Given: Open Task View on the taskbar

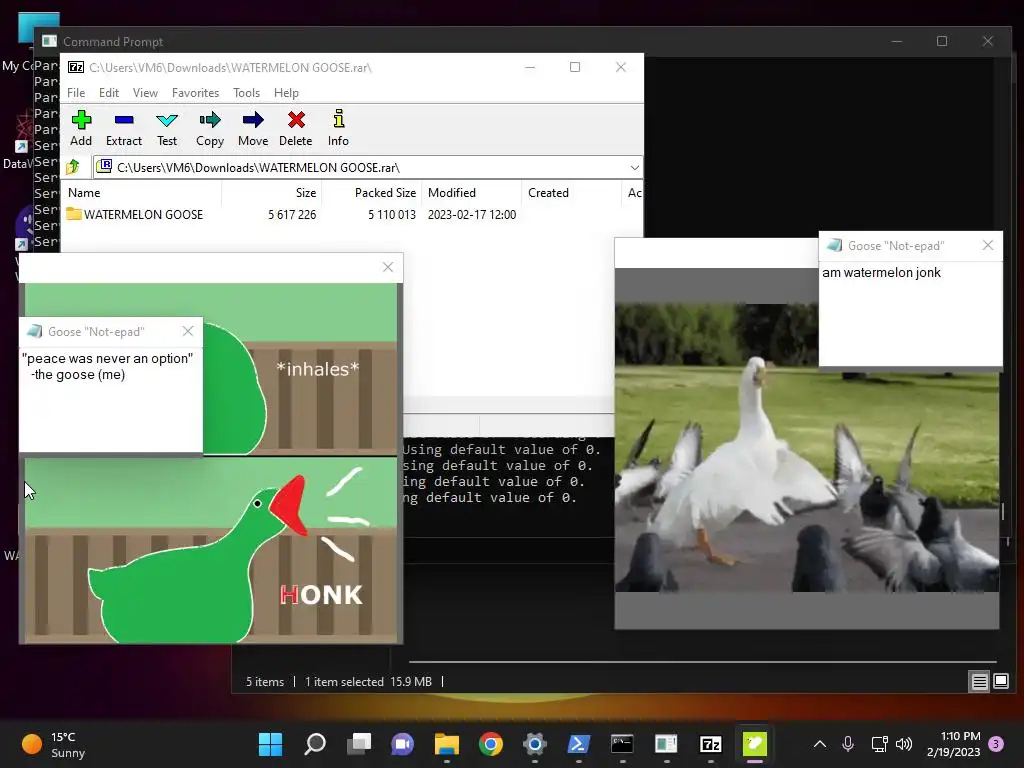Looking at the screenshot, I should tap(359, 744).
